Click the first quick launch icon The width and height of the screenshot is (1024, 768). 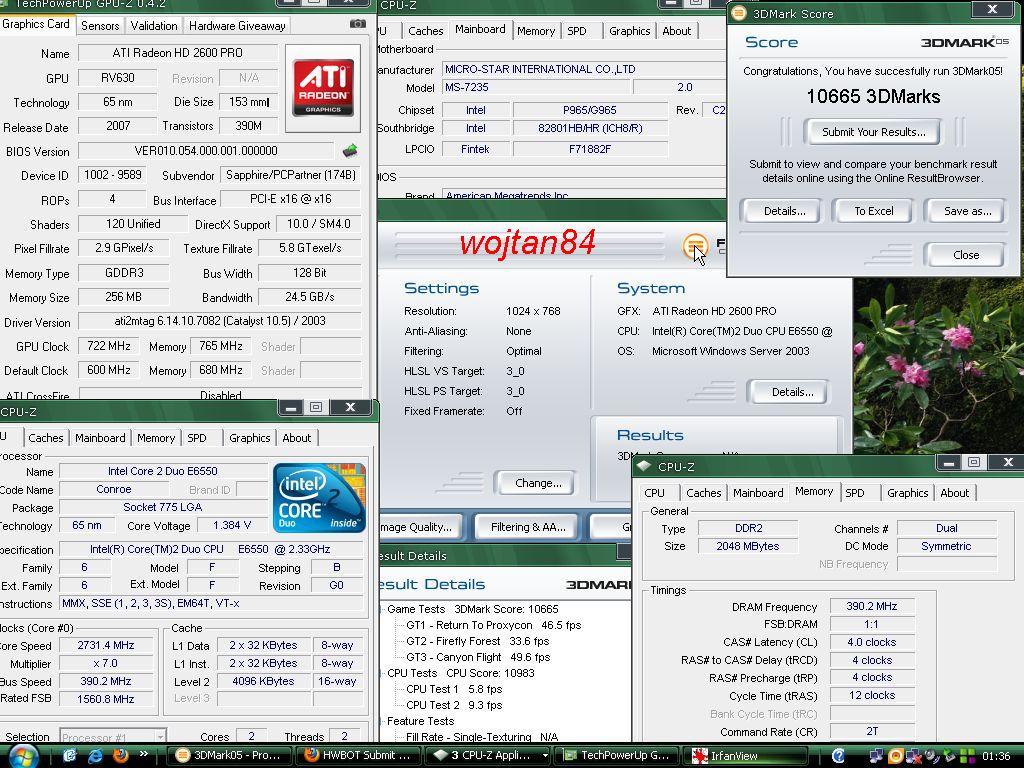pyautogui.click(x=70, y=756)
